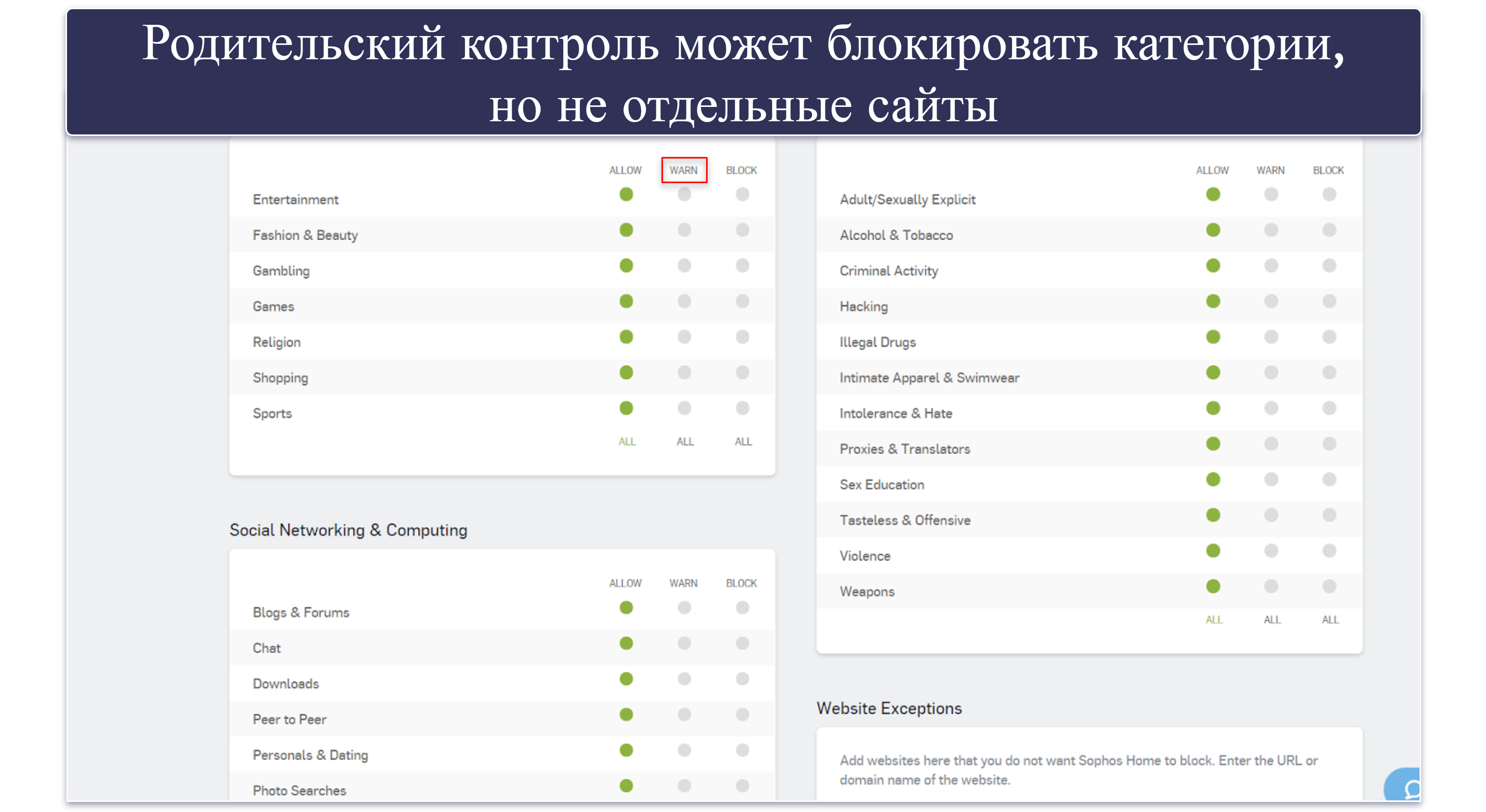The width and height of the screenshot is (1486, 812).
Task: Set Shopping to Warn
Action: (x=684, y=373)
